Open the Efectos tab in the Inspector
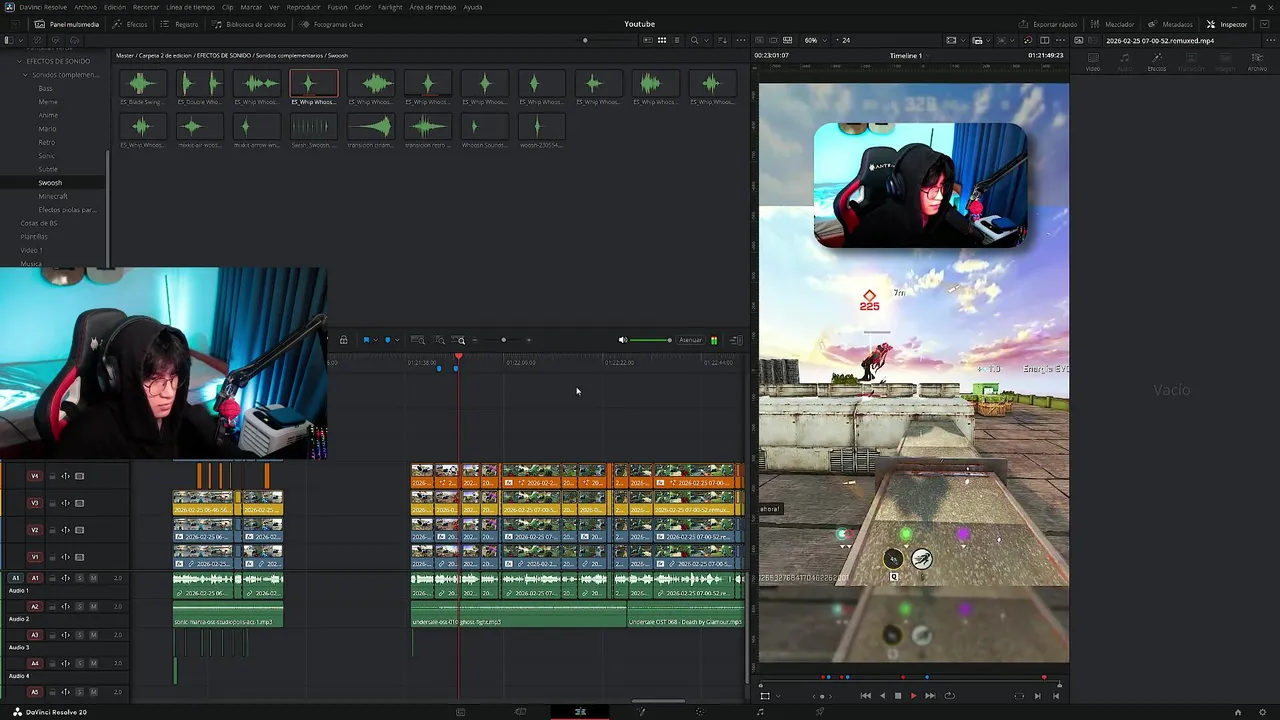1280x720 pixels. tap(1157, 62)
